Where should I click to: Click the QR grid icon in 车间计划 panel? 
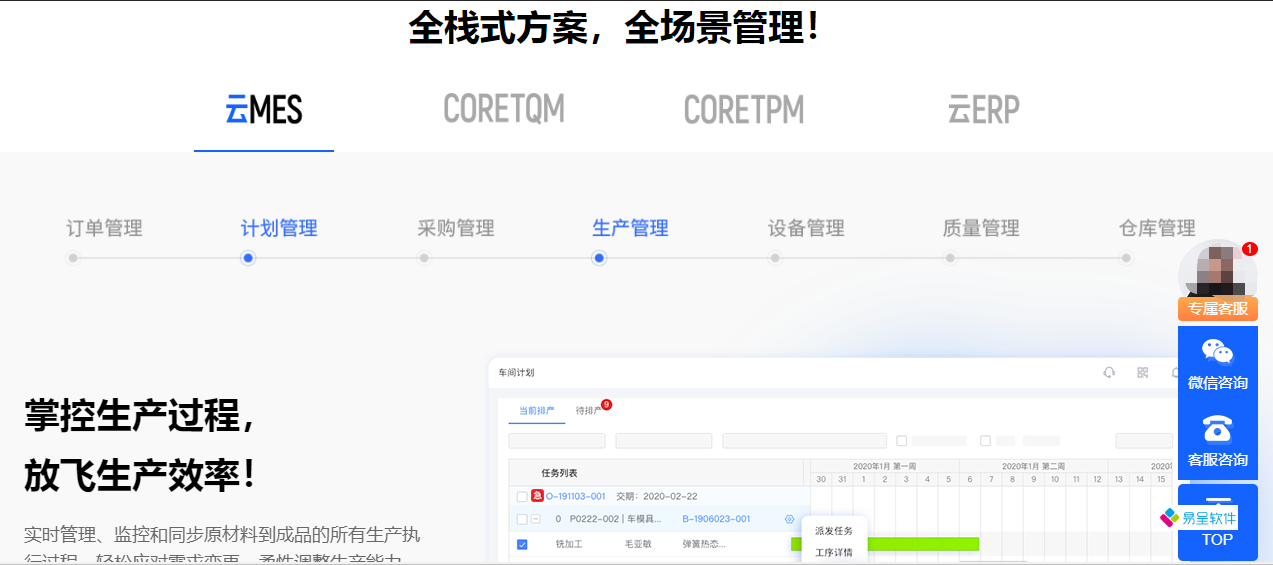(1142, 372)
